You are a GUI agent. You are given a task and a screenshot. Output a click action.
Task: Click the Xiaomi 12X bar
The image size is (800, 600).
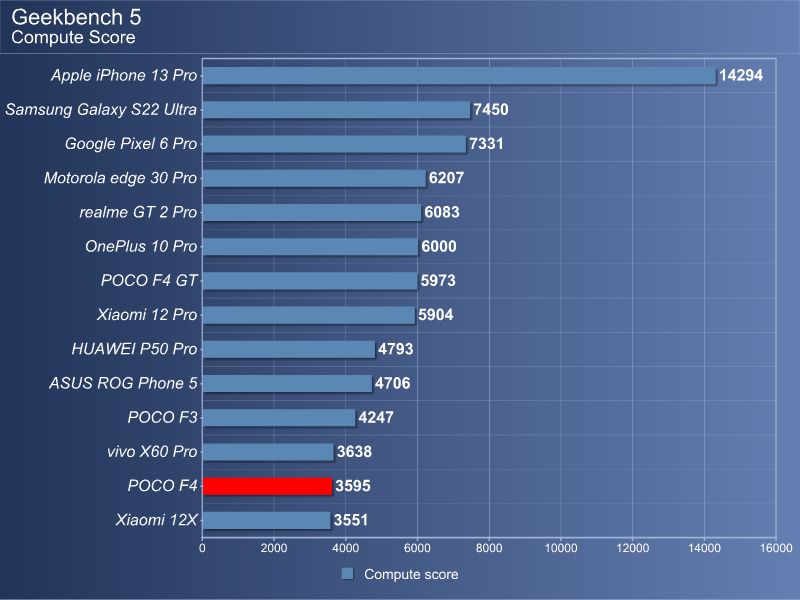coord(266,520)
